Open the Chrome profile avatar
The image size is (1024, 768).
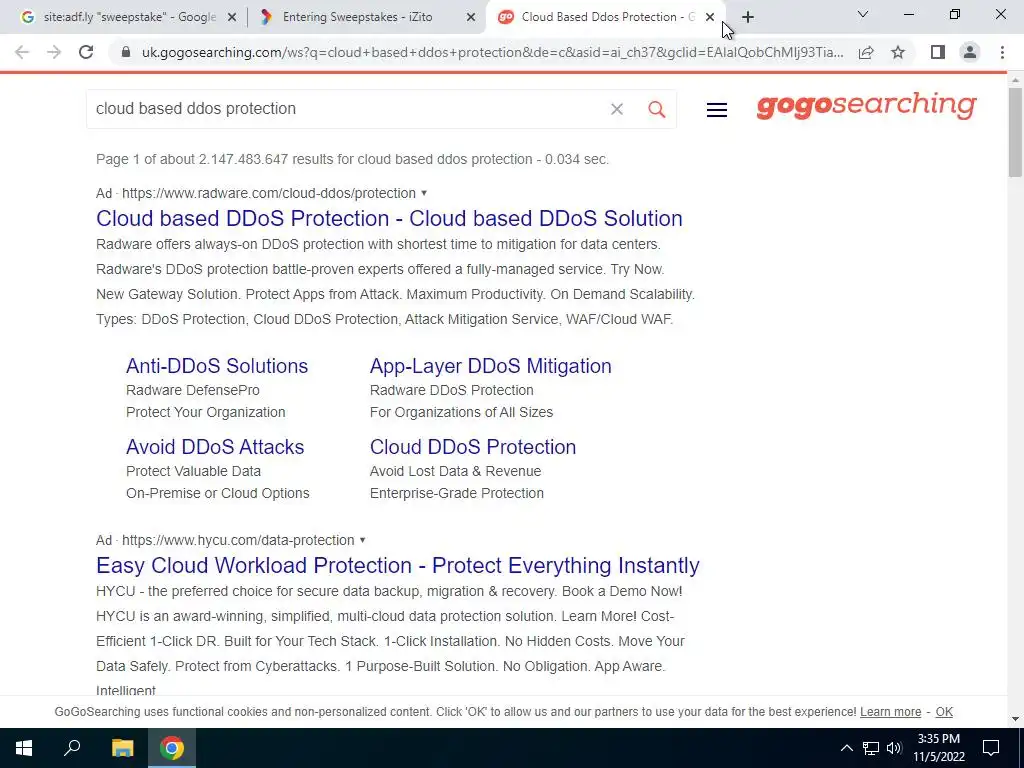click(x=970, y=52)
